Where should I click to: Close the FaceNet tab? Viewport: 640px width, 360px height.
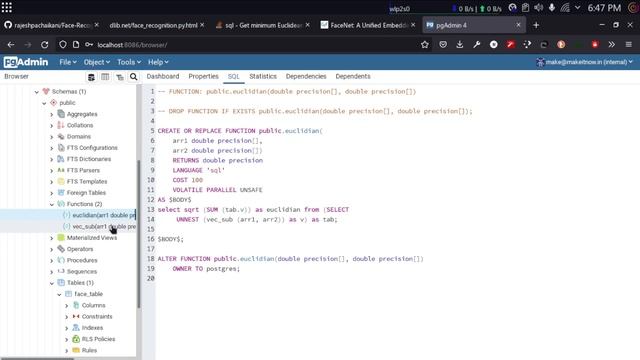pyautogui.click(x=413, y=25)
